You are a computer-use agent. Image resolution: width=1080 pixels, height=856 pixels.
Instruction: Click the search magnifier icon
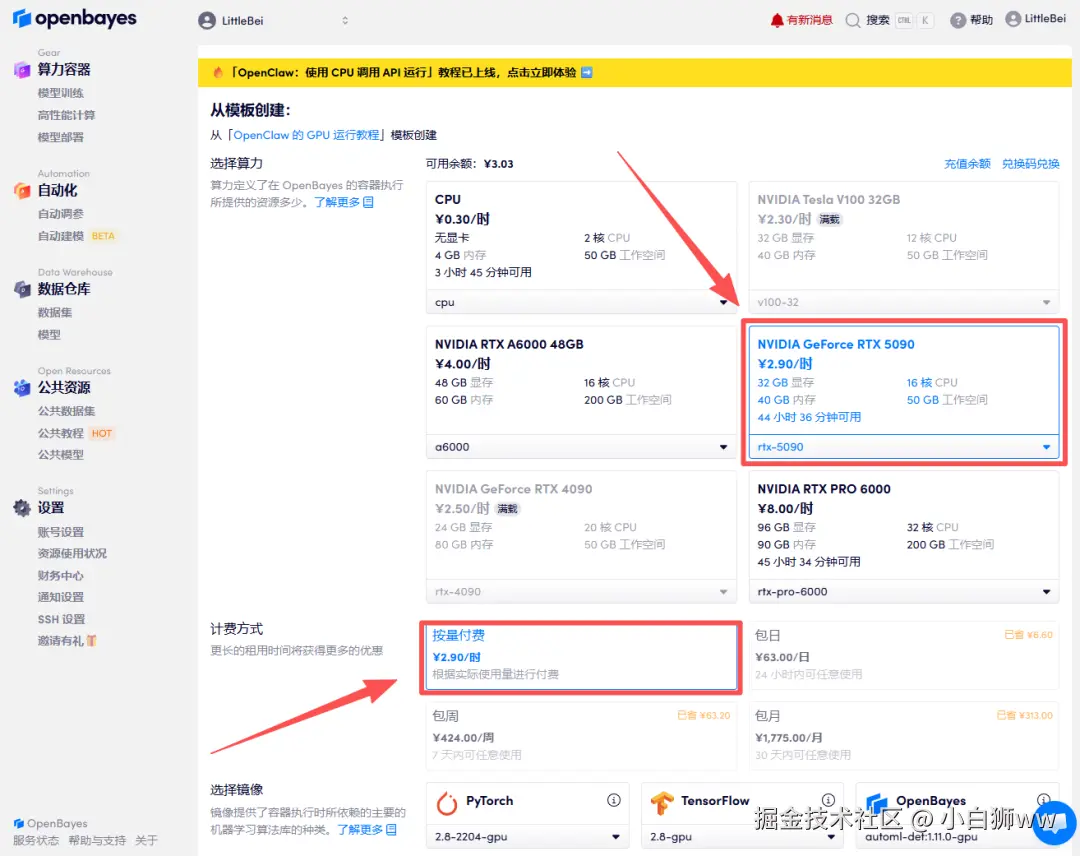pos(853,21)
